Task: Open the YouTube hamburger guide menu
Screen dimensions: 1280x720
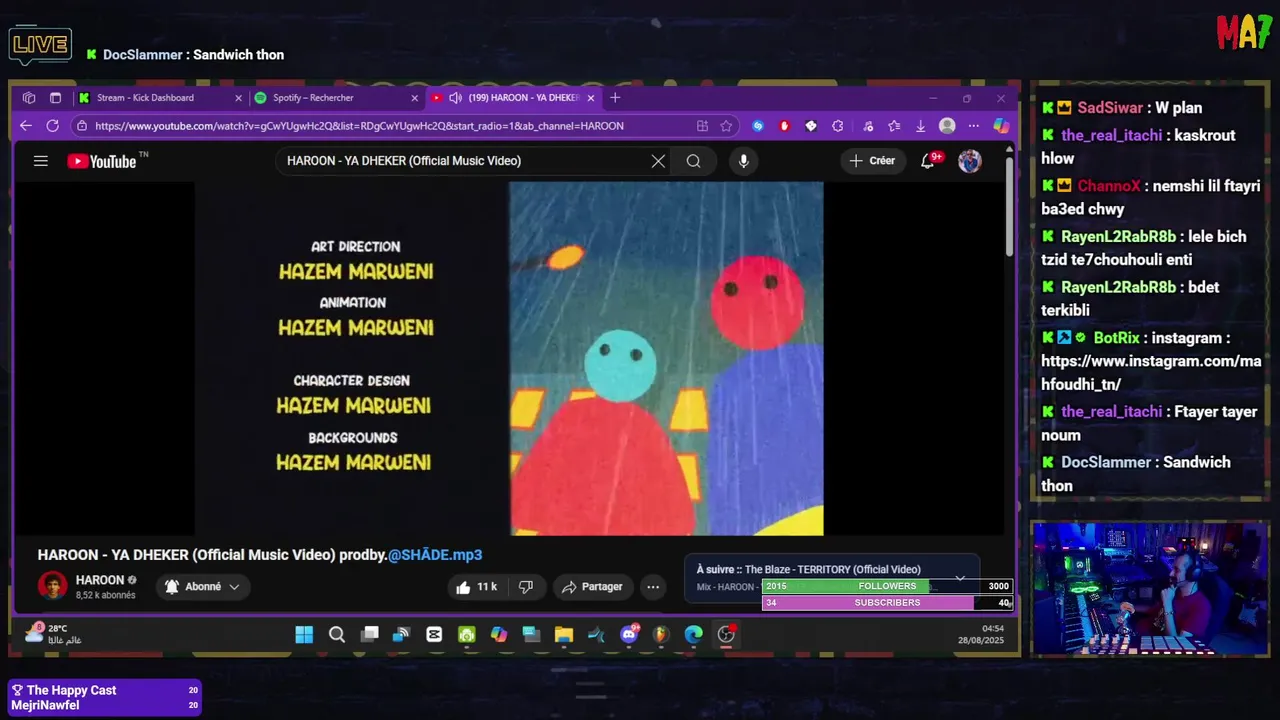Action: pyautogui.click(x=40, y=161)
